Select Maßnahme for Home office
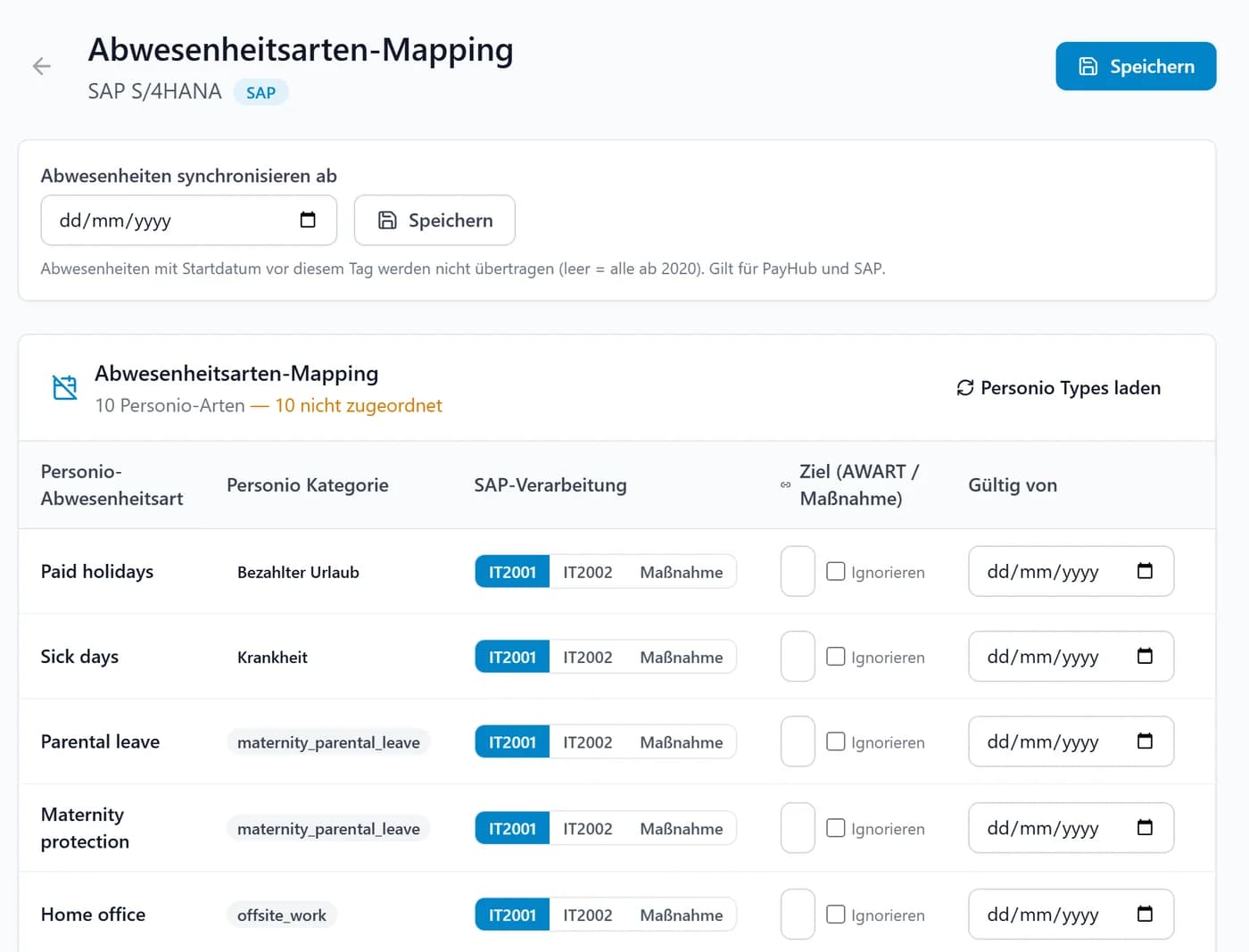Image resolution: width=1249 pixels, height=952 pixels. 682,915
